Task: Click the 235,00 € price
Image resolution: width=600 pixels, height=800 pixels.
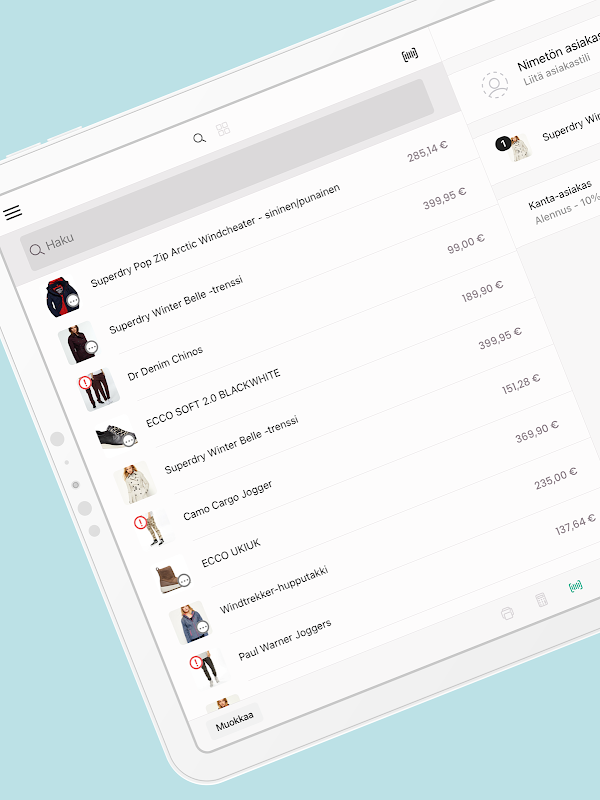Action: point(556,478)
